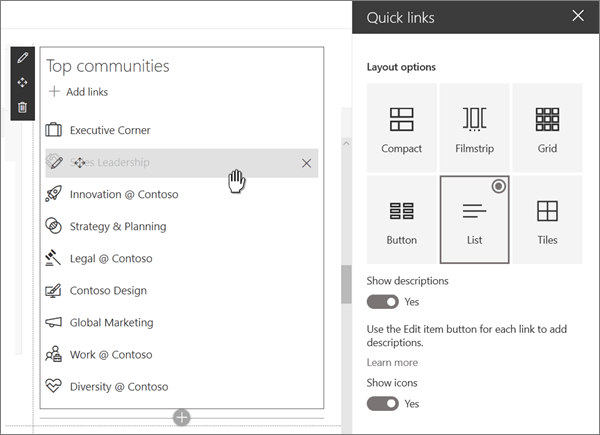Open the Innovation @ Contoso link

point(124,194)
